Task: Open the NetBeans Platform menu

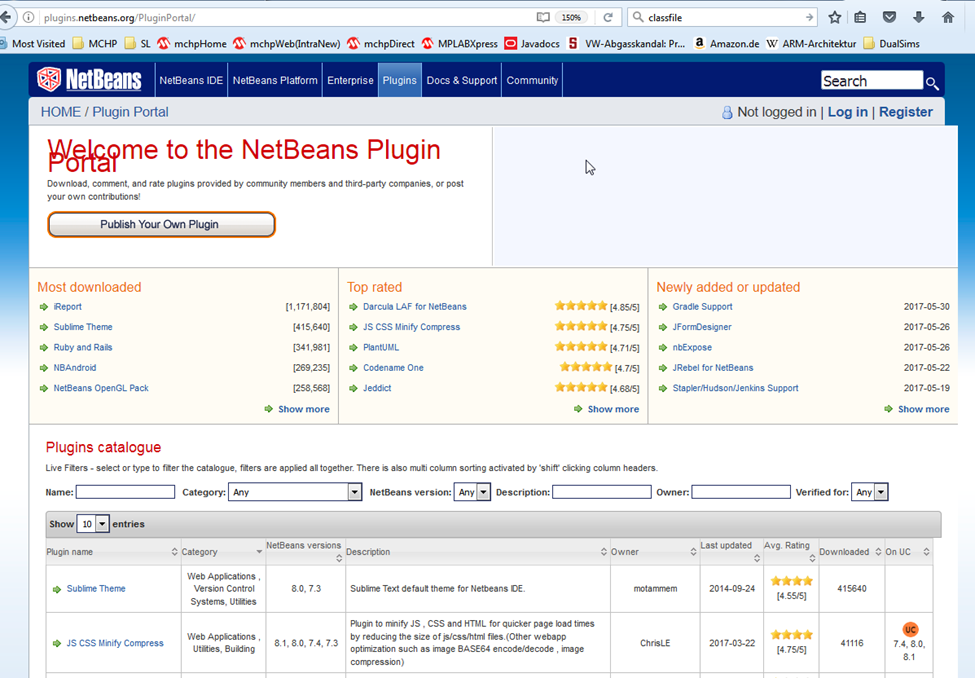Action: pos(275,80)
